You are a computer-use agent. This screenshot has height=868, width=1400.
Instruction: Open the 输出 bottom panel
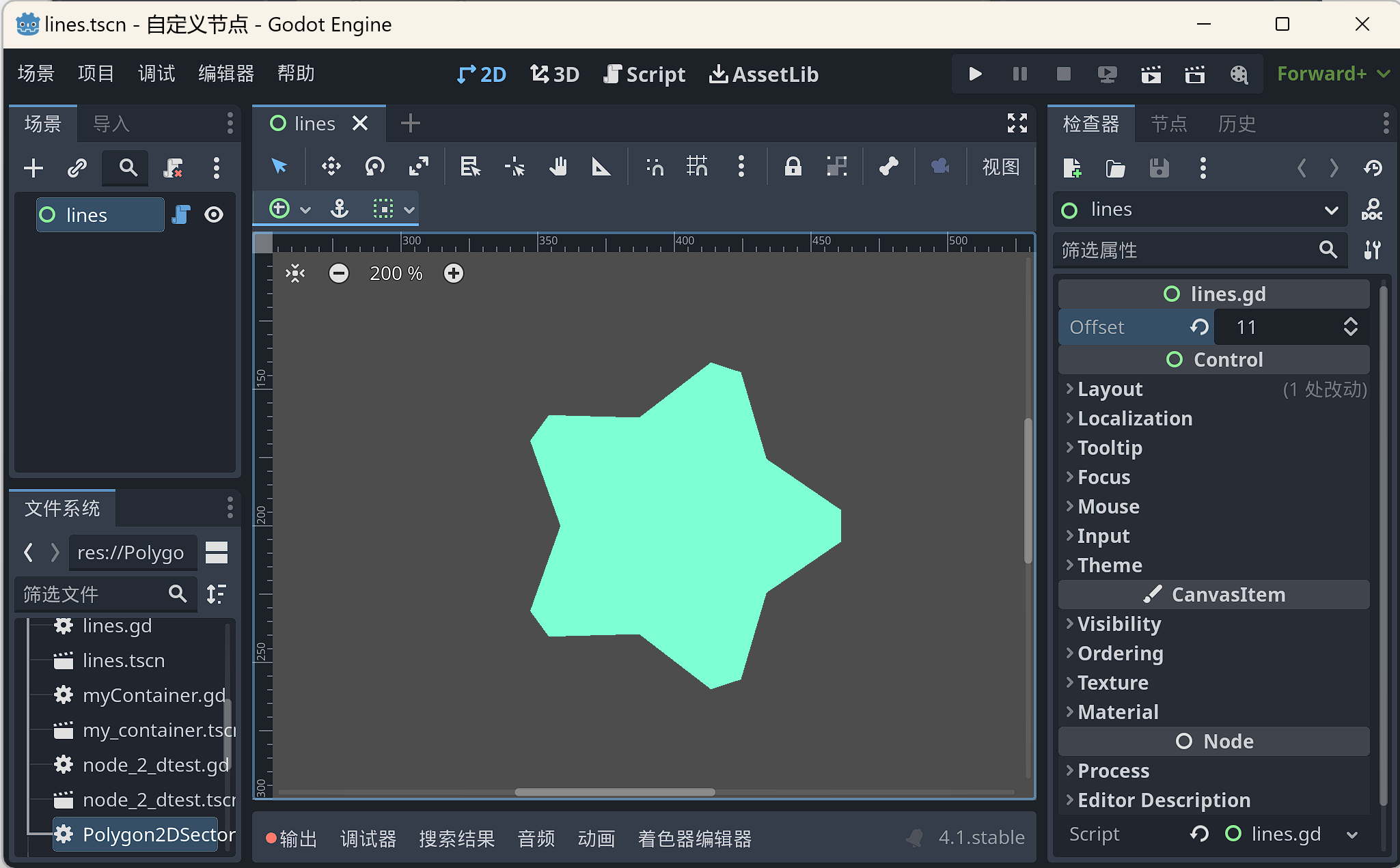292,839
